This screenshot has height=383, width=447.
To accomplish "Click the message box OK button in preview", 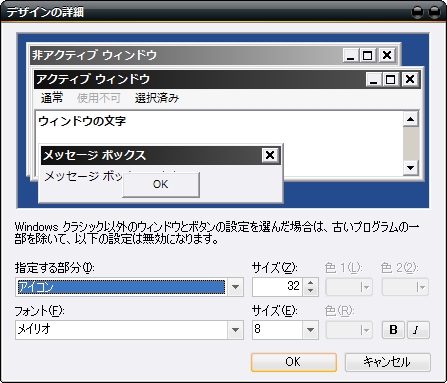I will [161, 184].
